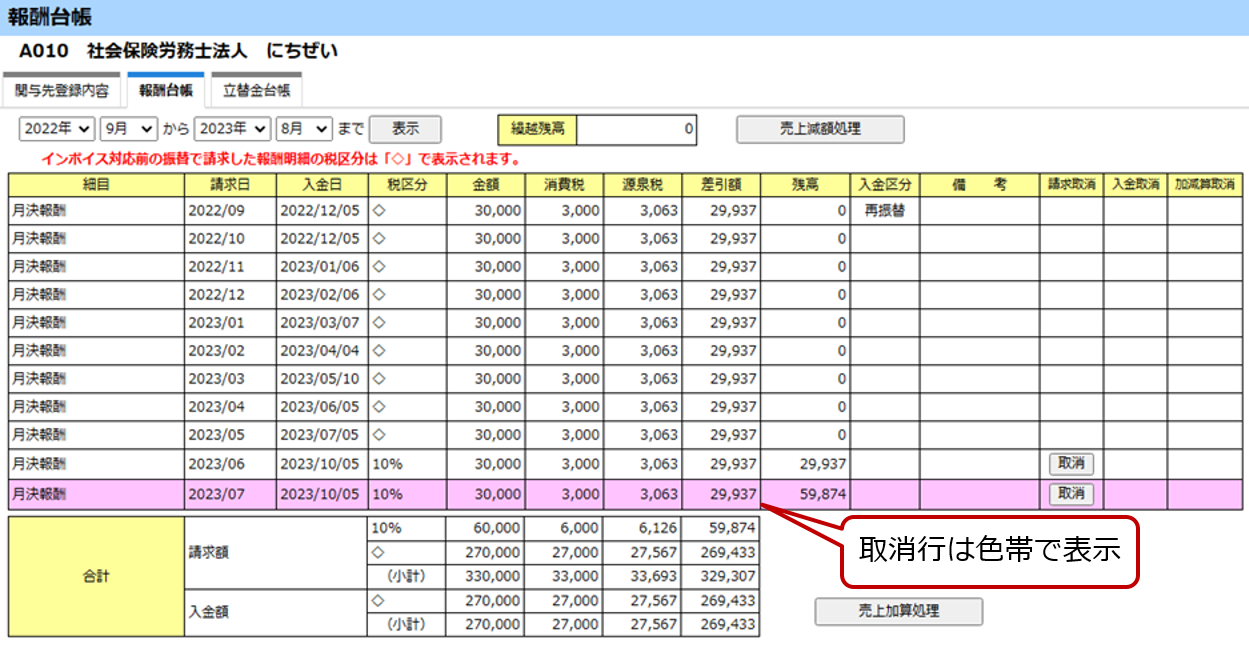Switch to the 報酬台帳 tab

(165, 91)
